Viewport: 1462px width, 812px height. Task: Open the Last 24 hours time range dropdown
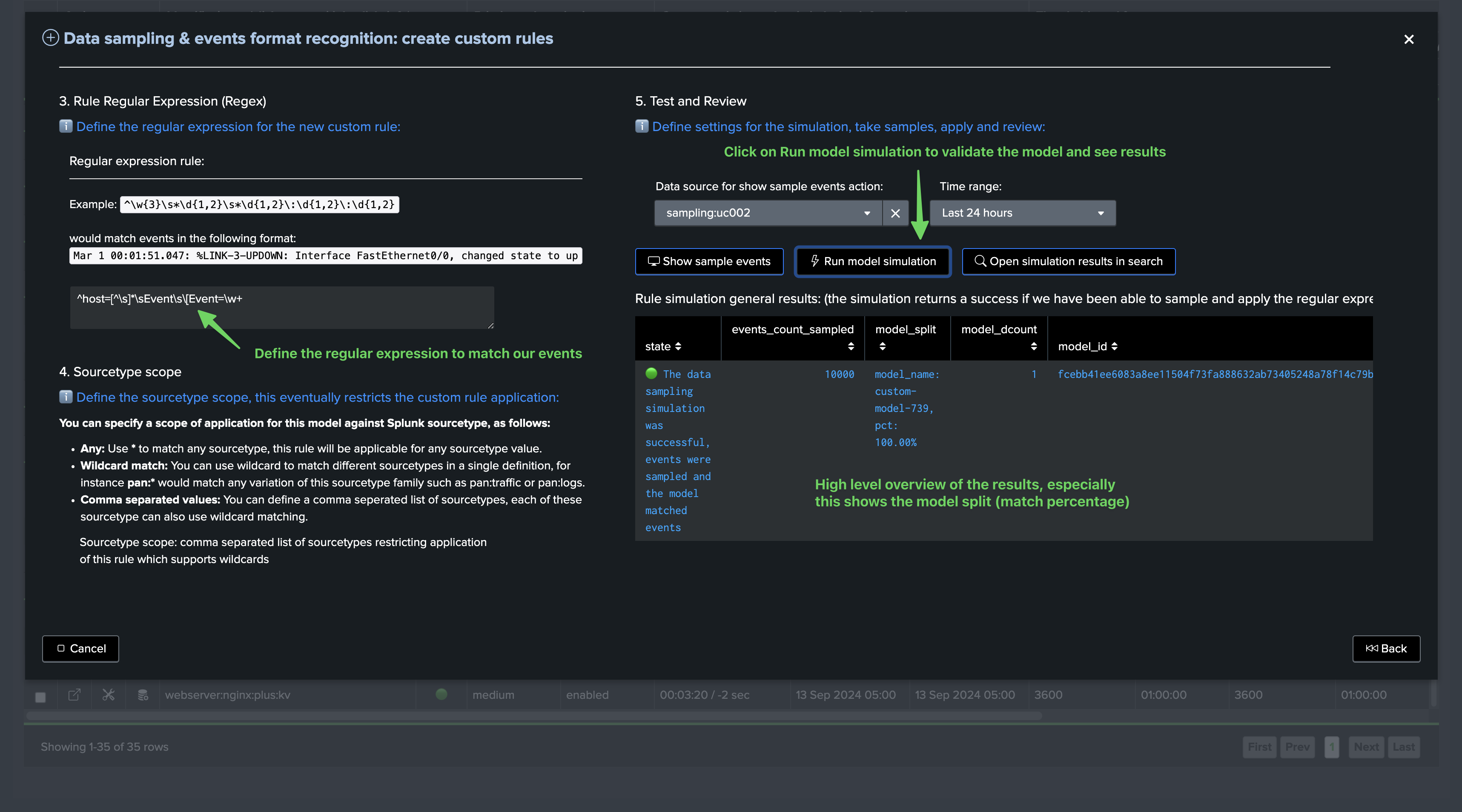coord(1022,213)
